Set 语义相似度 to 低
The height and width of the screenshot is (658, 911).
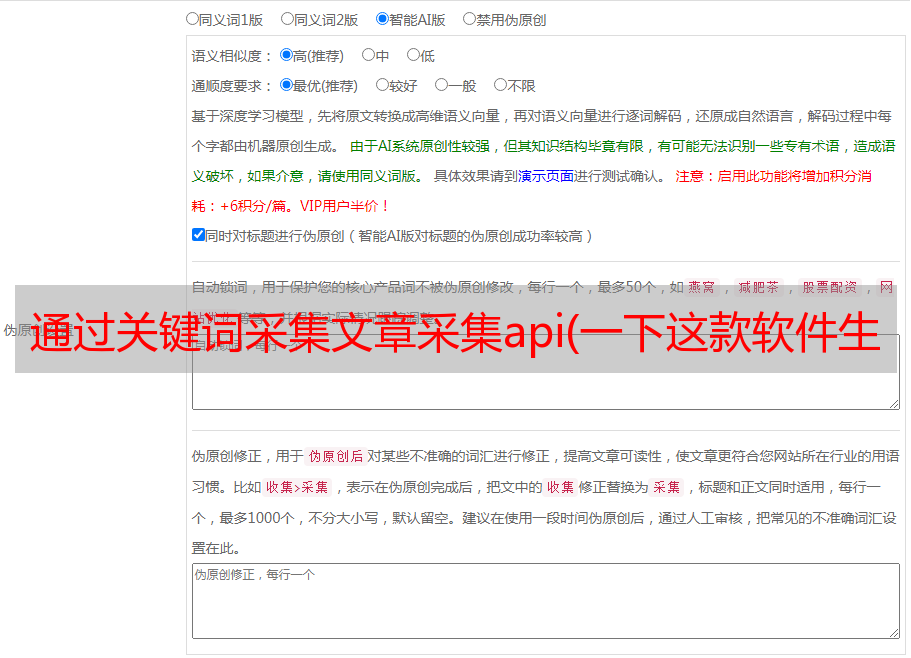coord(413,55)
